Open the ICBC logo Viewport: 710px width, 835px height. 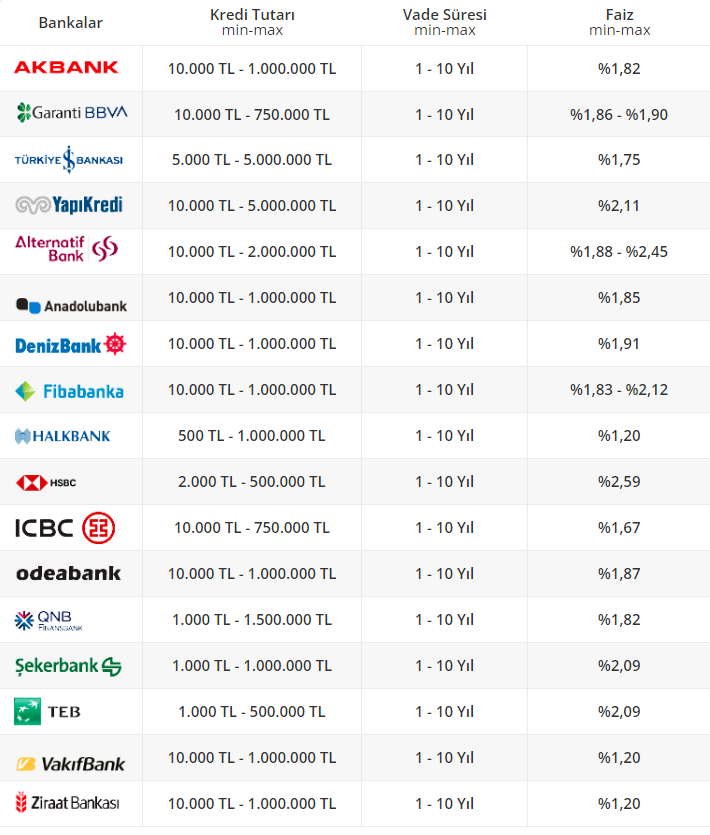click(x=65, y=527)
